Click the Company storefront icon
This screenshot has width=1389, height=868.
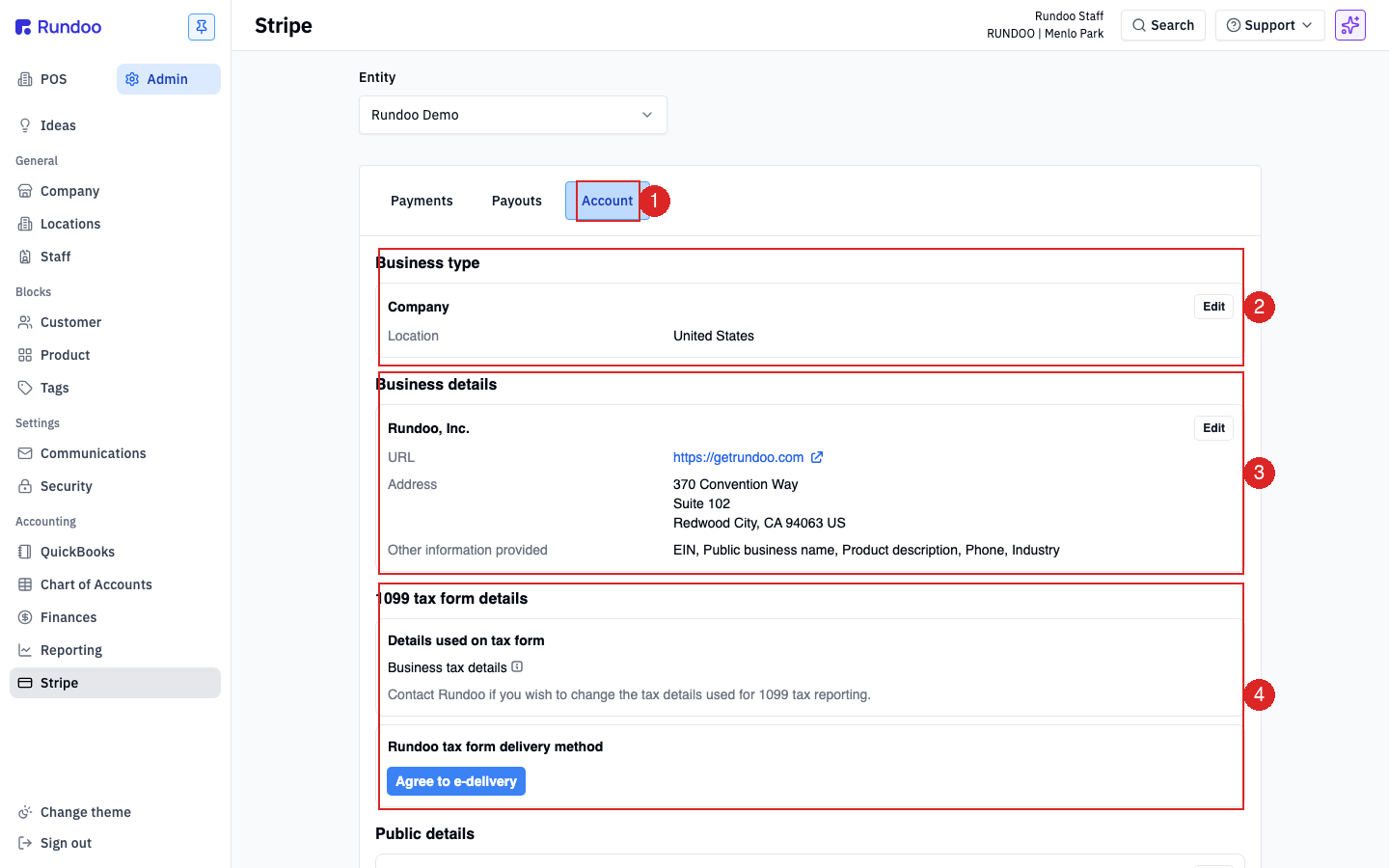click(x=25, y=191)
